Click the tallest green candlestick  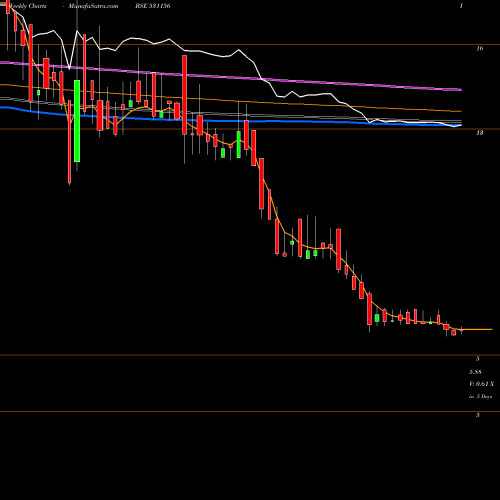[x=77, y=121]
